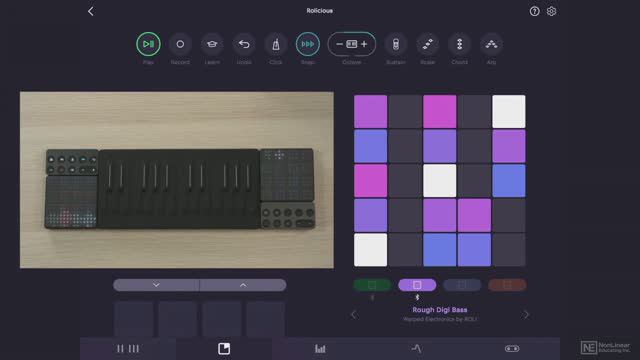This screenshot has height=360, width=640.
Task: Go to next sound with right arrow
Action: 526,315
